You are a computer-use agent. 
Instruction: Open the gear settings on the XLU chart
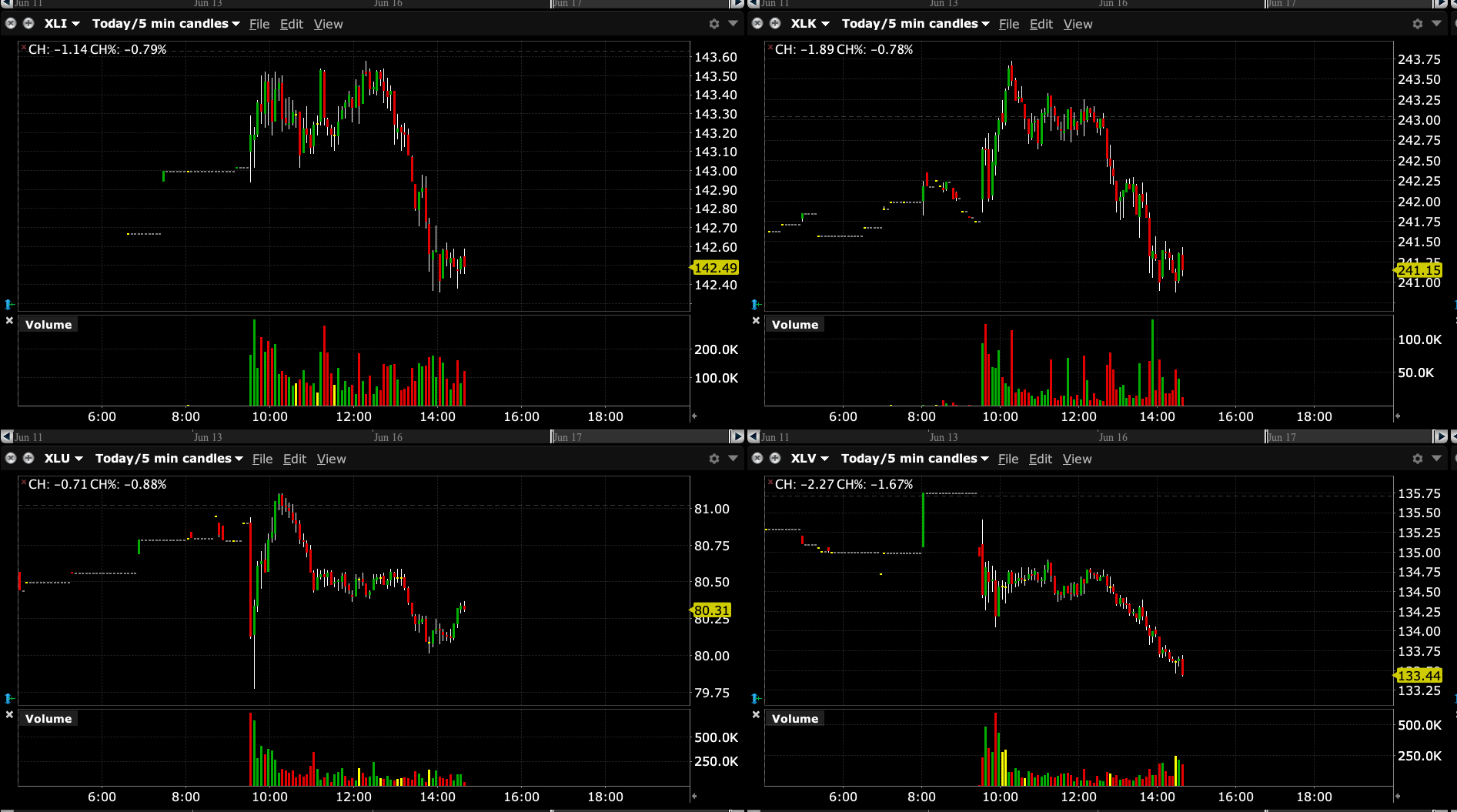(x=713, y=459)
